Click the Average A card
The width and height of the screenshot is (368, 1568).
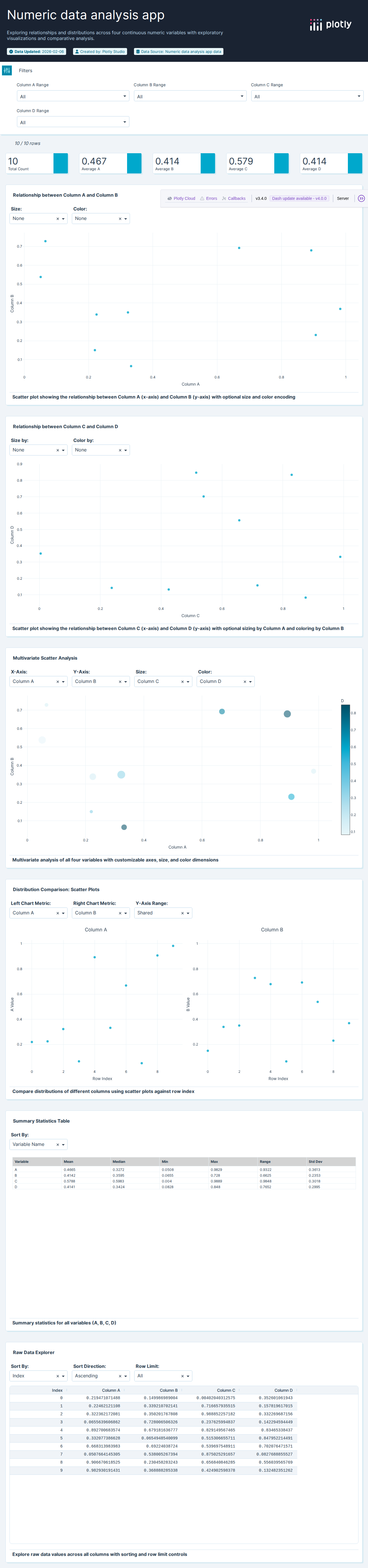111,164
